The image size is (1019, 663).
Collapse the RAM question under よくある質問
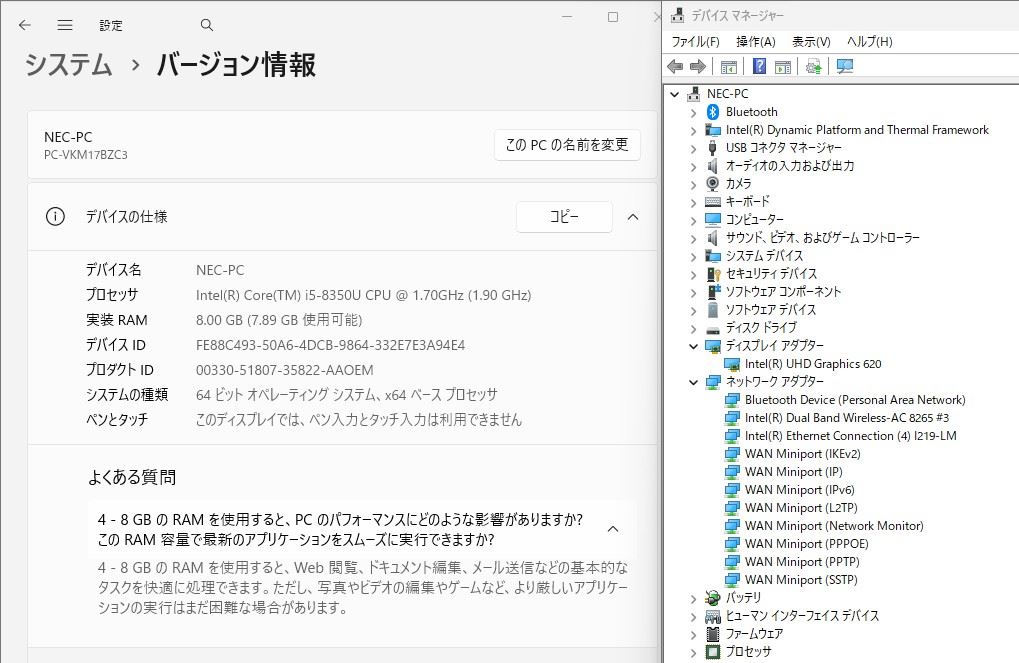point(613,529)
